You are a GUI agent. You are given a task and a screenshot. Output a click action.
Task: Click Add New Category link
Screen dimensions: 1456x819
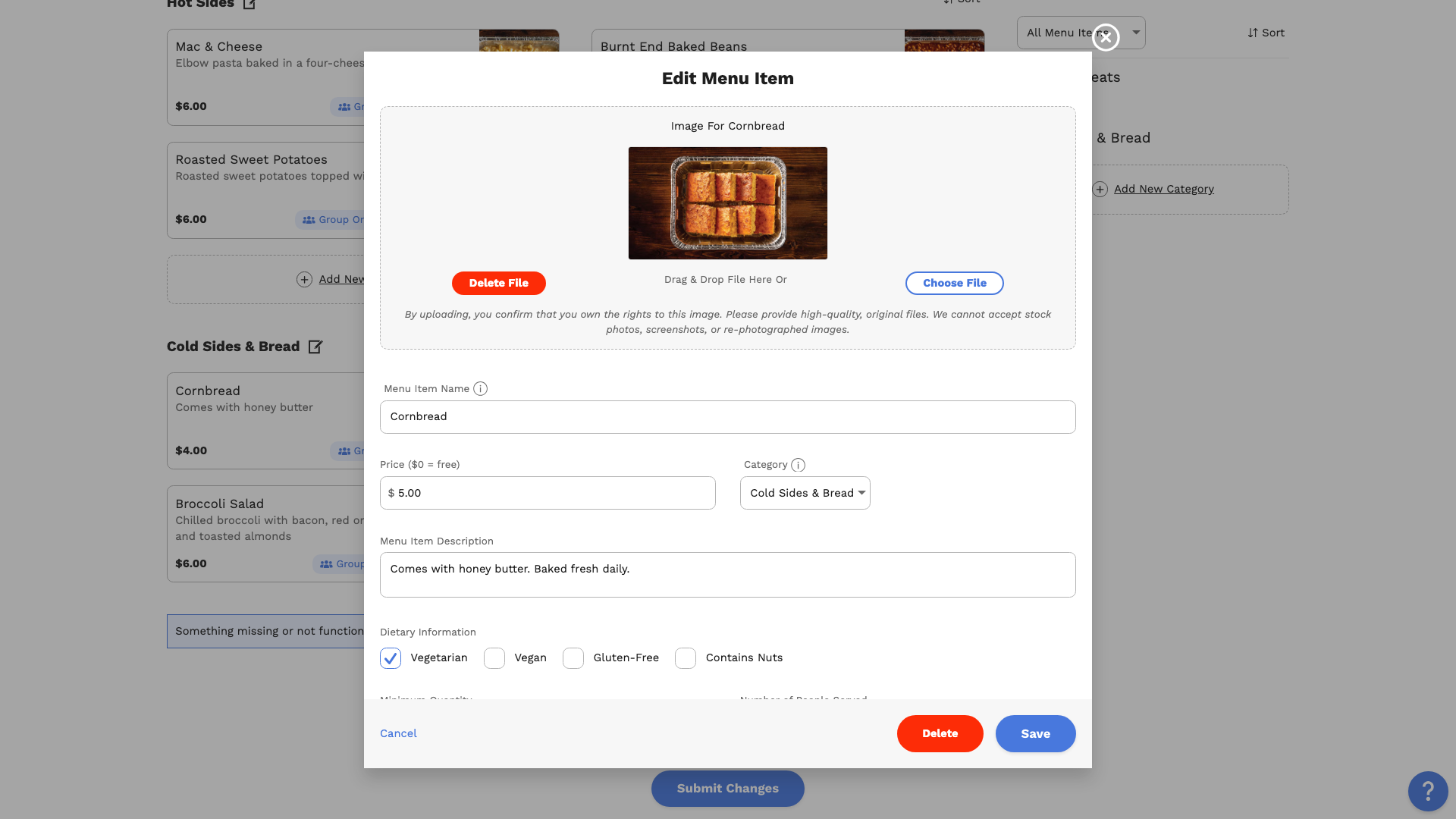pos(1164,189)
